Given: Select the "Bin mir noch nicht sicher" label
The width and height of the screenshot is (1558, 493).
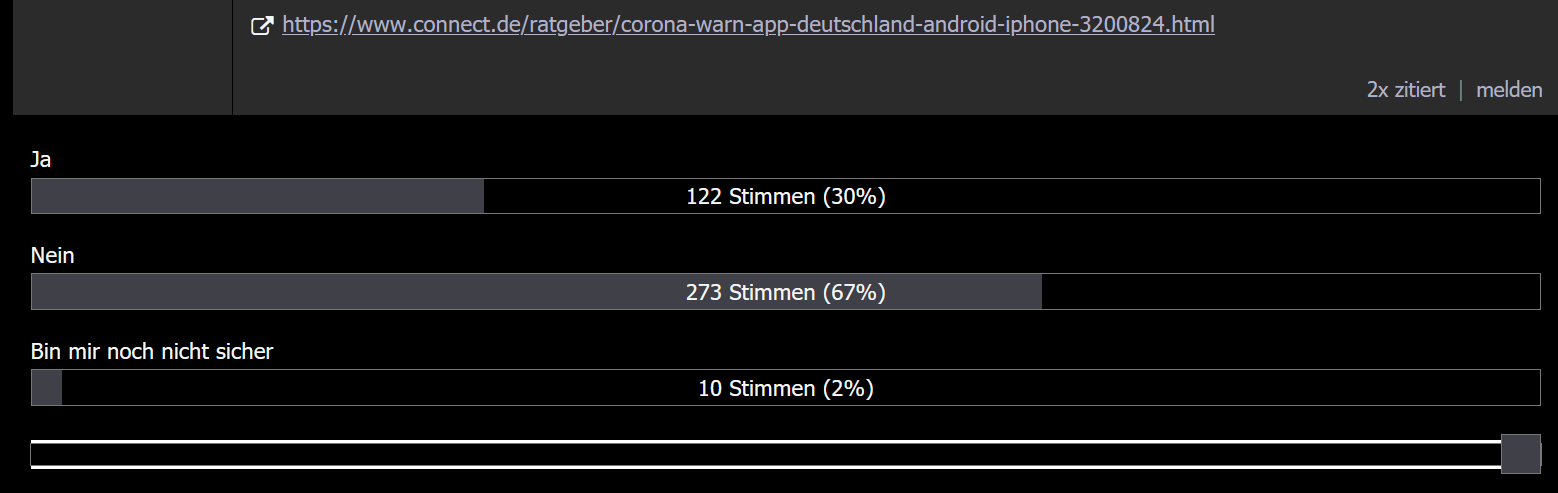Looking at the screenshot, I should click(152, 352).
